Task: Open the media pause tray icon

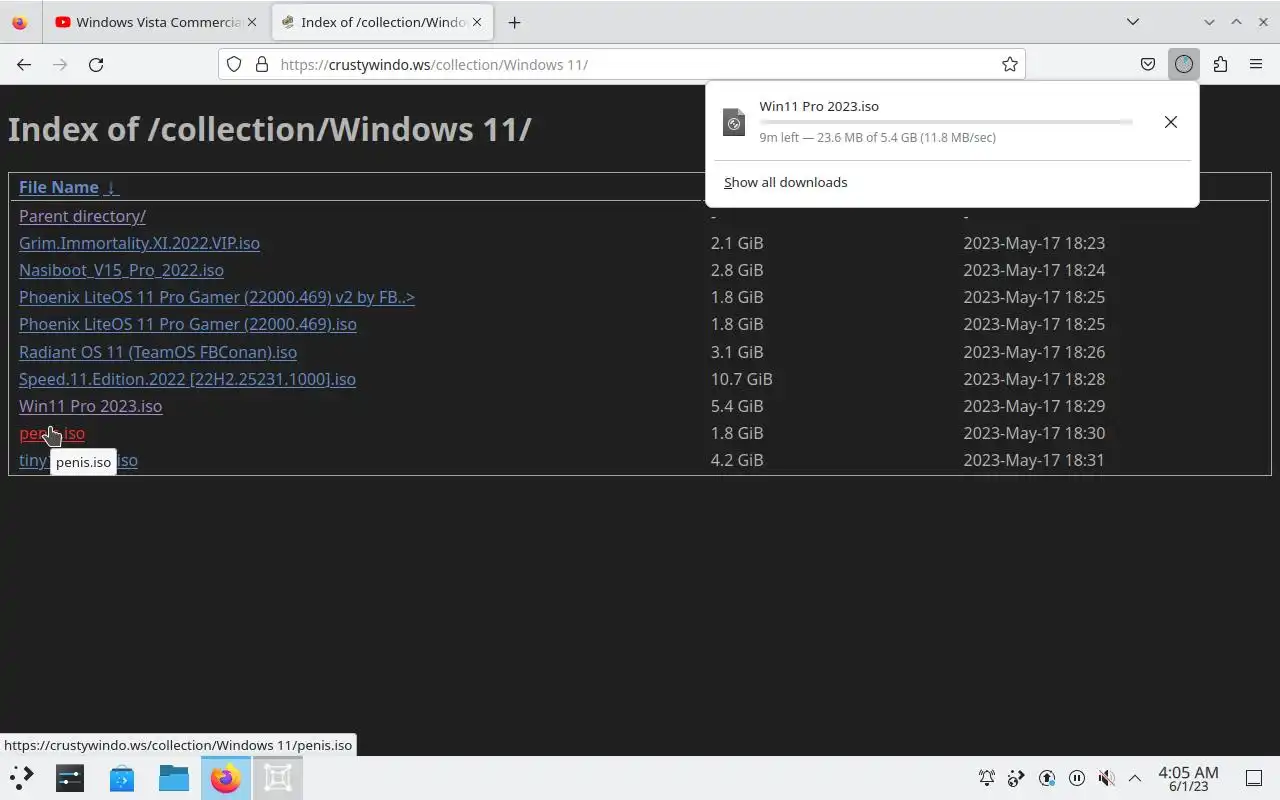Action: (1077, 778)
